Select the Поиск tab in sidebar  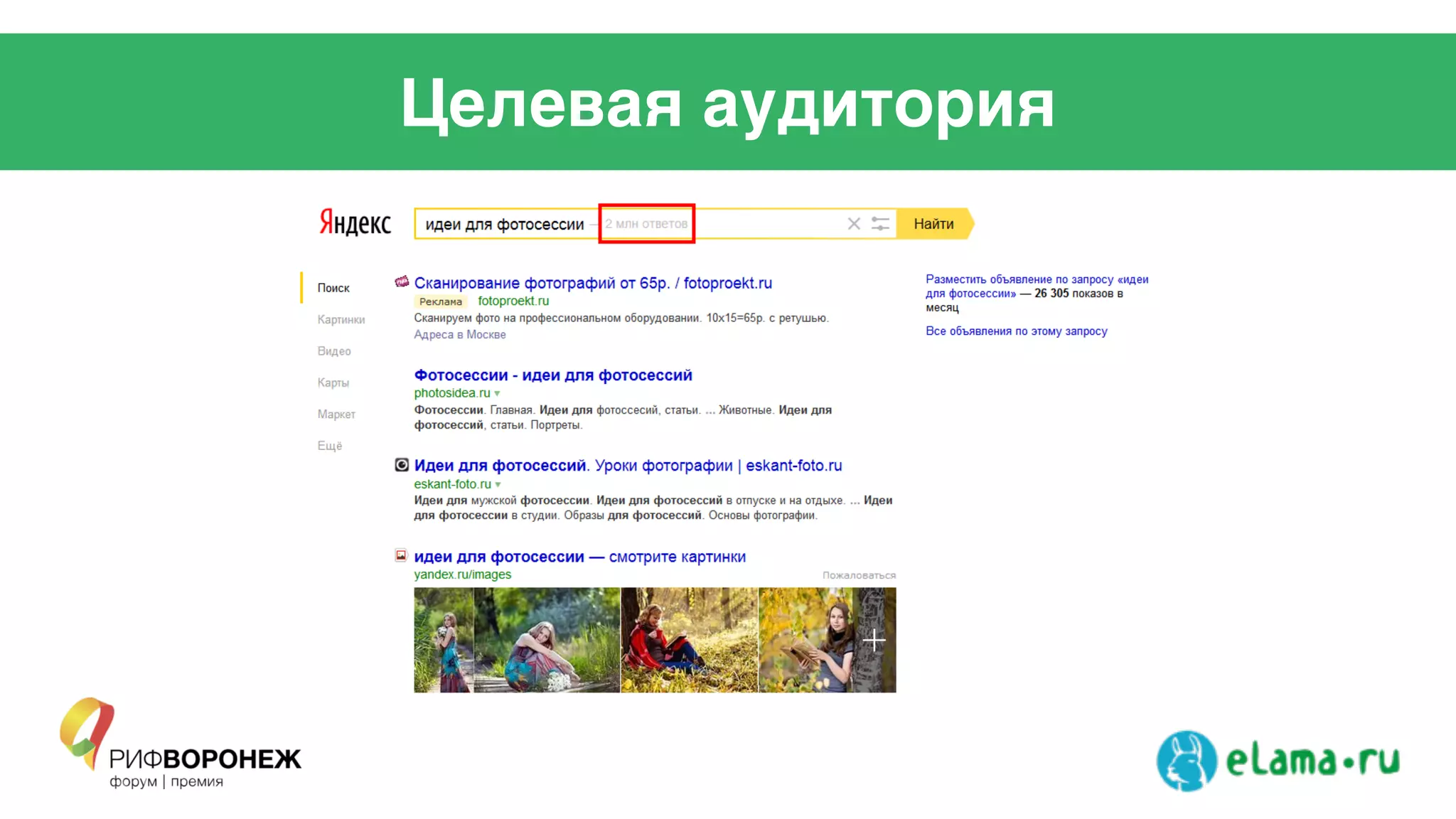pos(333,288)
